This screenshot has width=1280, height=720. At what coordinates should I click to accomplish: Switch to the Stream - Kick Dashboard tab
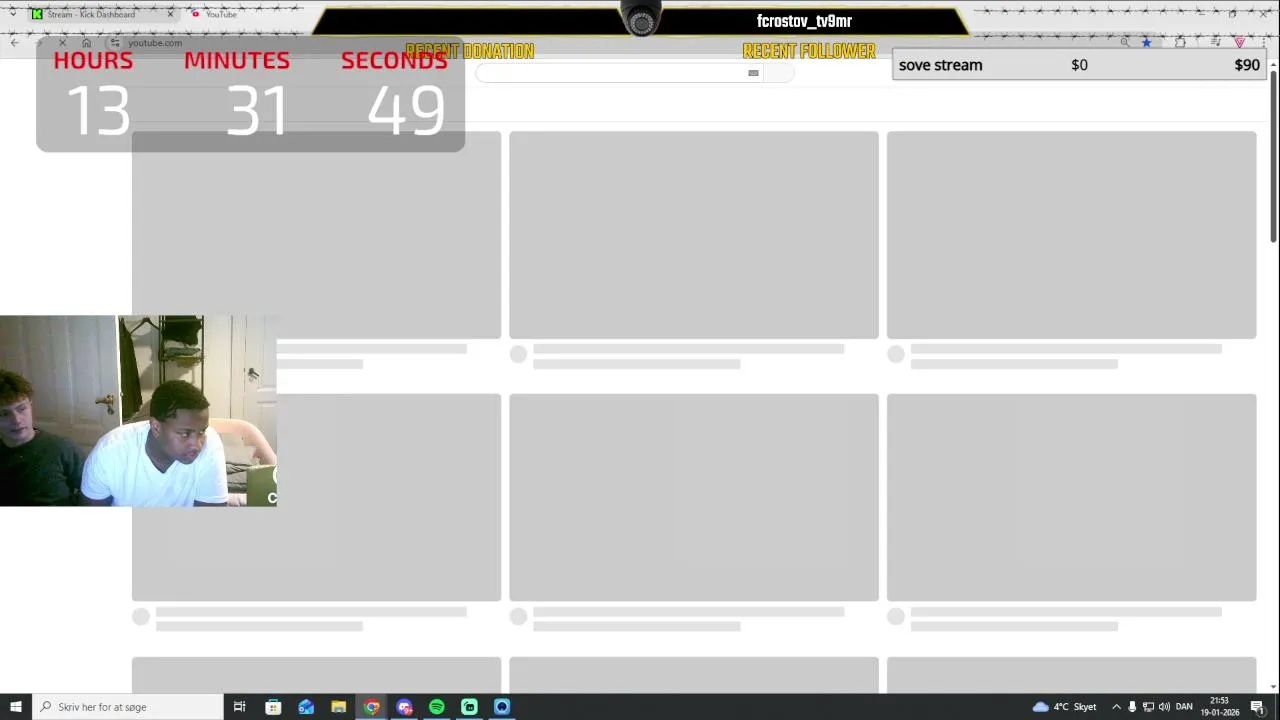tap(102, 14)
